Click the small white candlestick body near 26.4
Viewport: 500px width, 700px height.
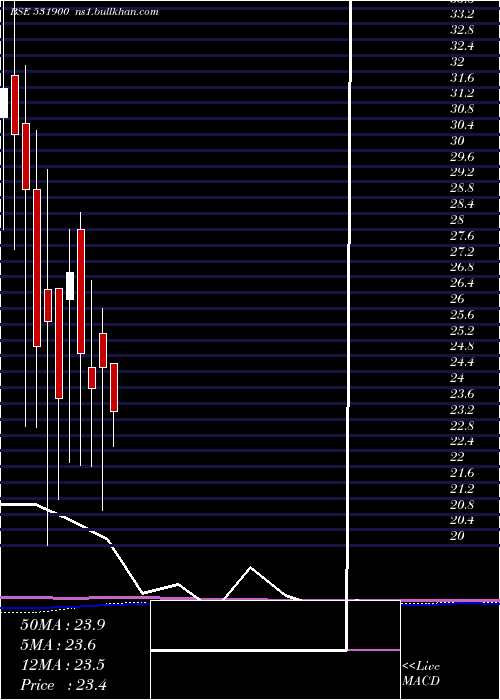70,286
